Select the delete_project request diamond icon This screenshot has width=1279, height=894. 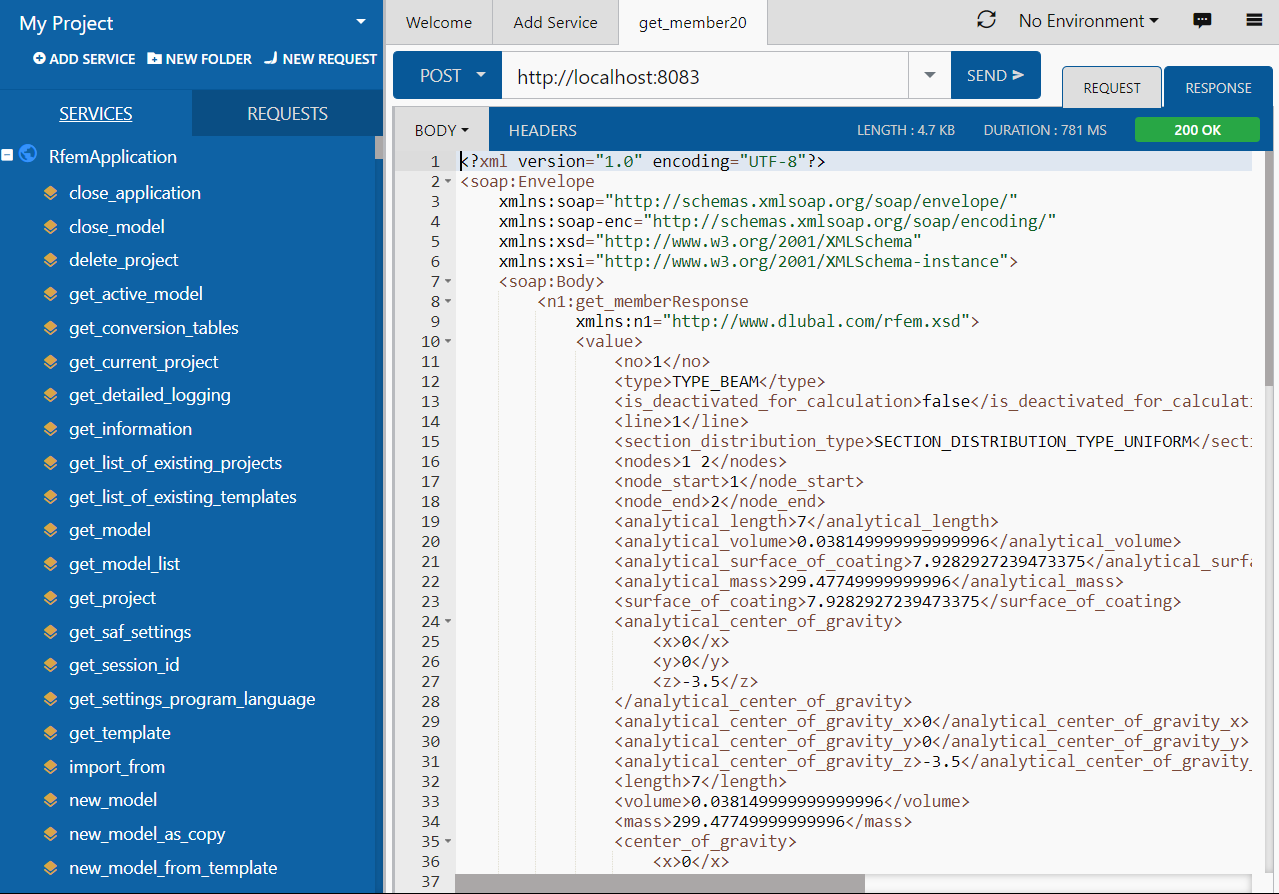51,260
